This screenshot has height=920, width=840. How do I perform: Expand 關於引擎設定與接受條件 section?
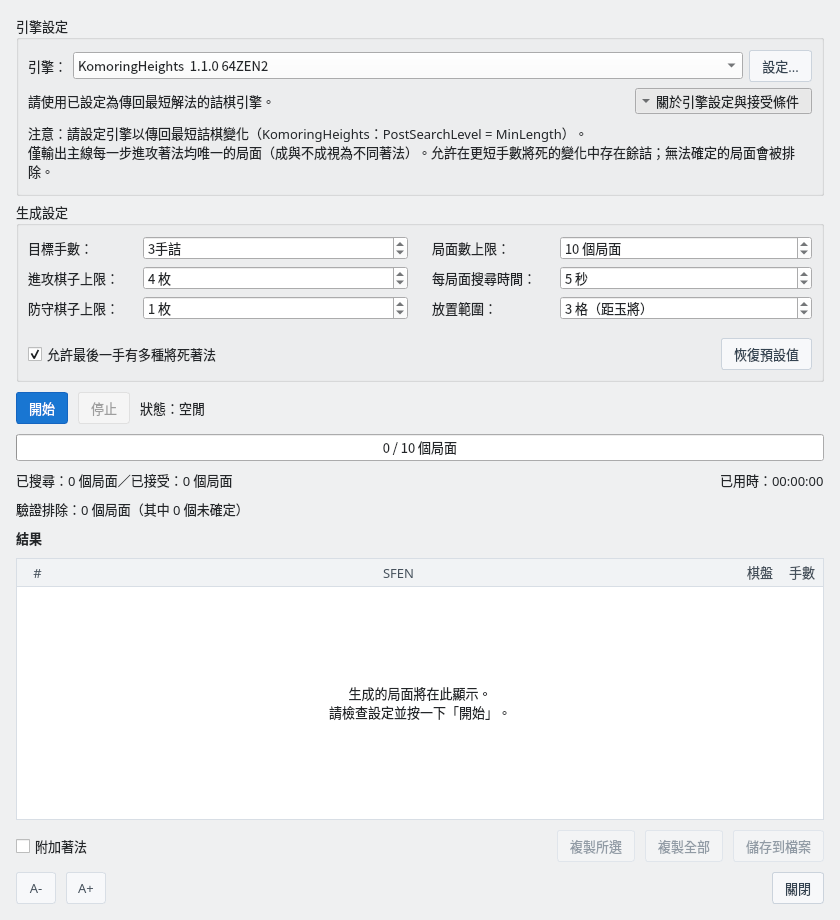[x=723, y=102]
